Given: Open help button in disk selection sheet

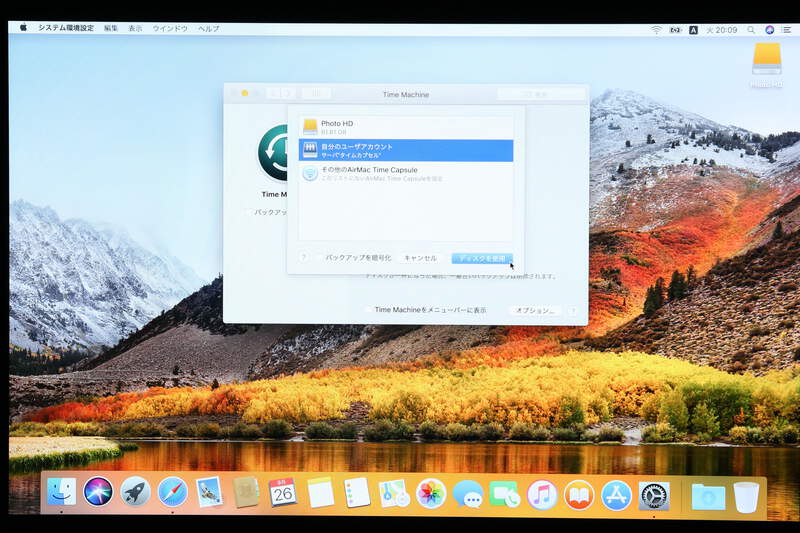Looking at the screenshot, I should coord(304,258).
